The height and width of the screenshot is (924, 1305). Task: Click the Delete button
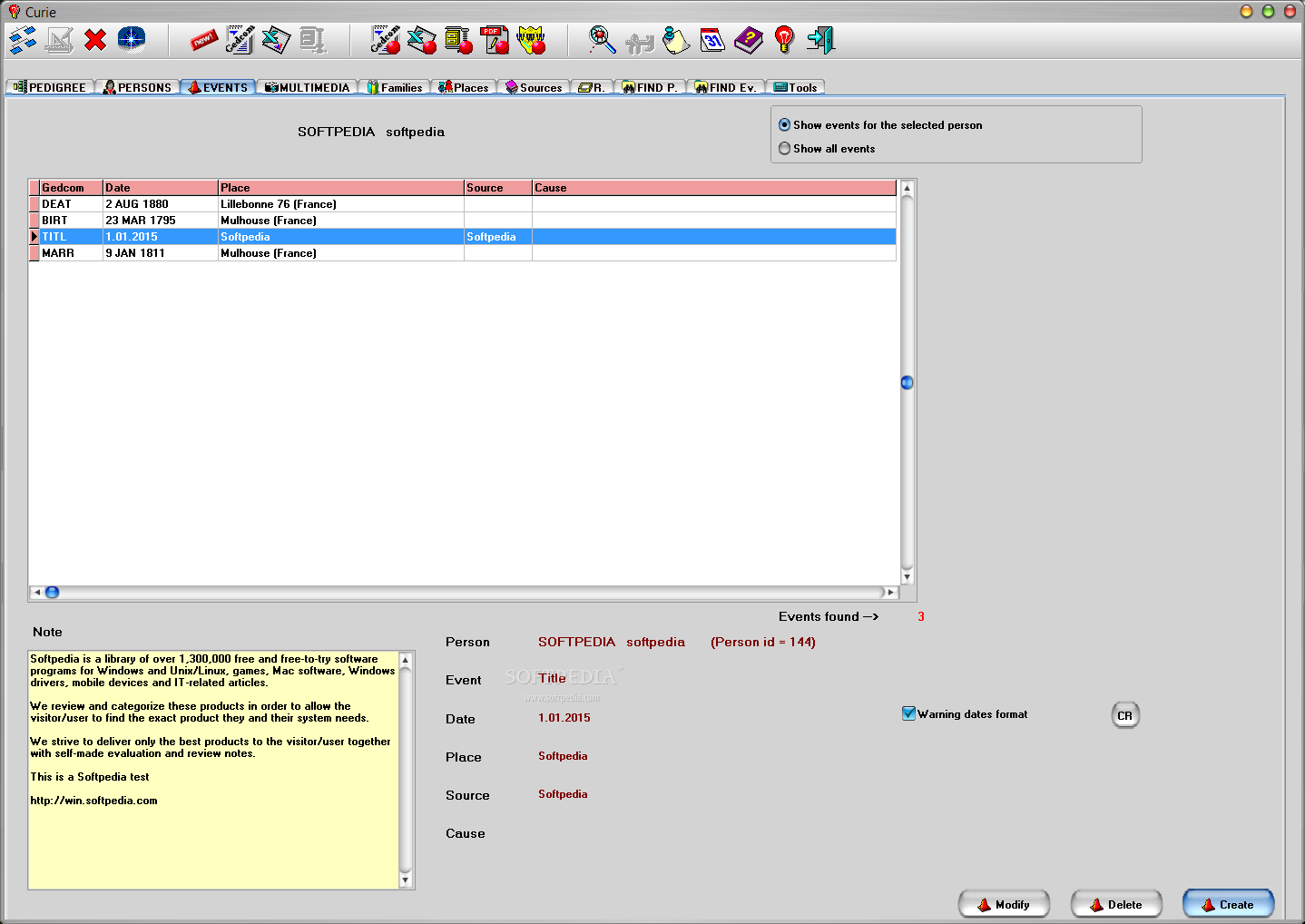(1116, 904)
